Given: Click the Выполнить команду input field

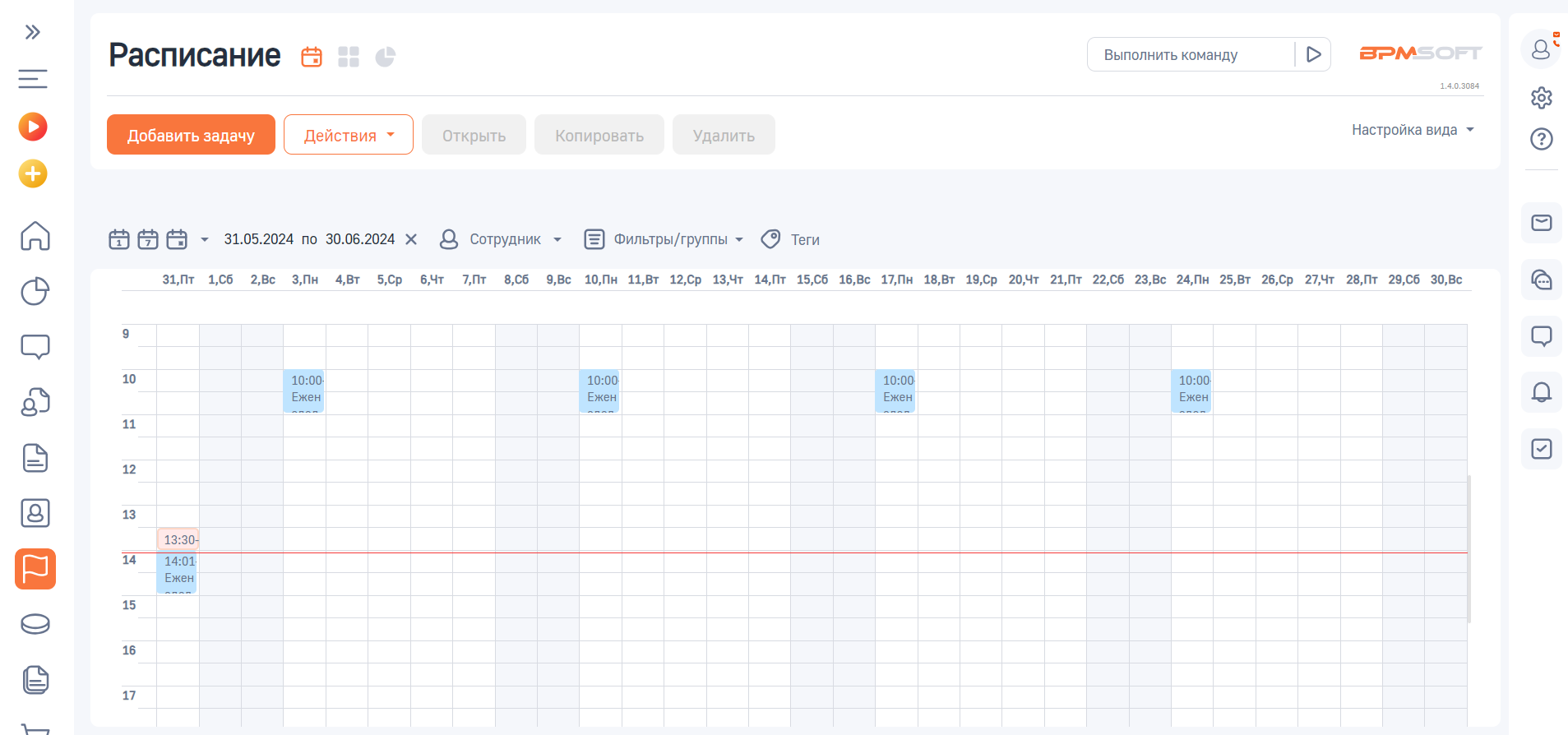Looking at the screenshot, I should [1191, 55].
